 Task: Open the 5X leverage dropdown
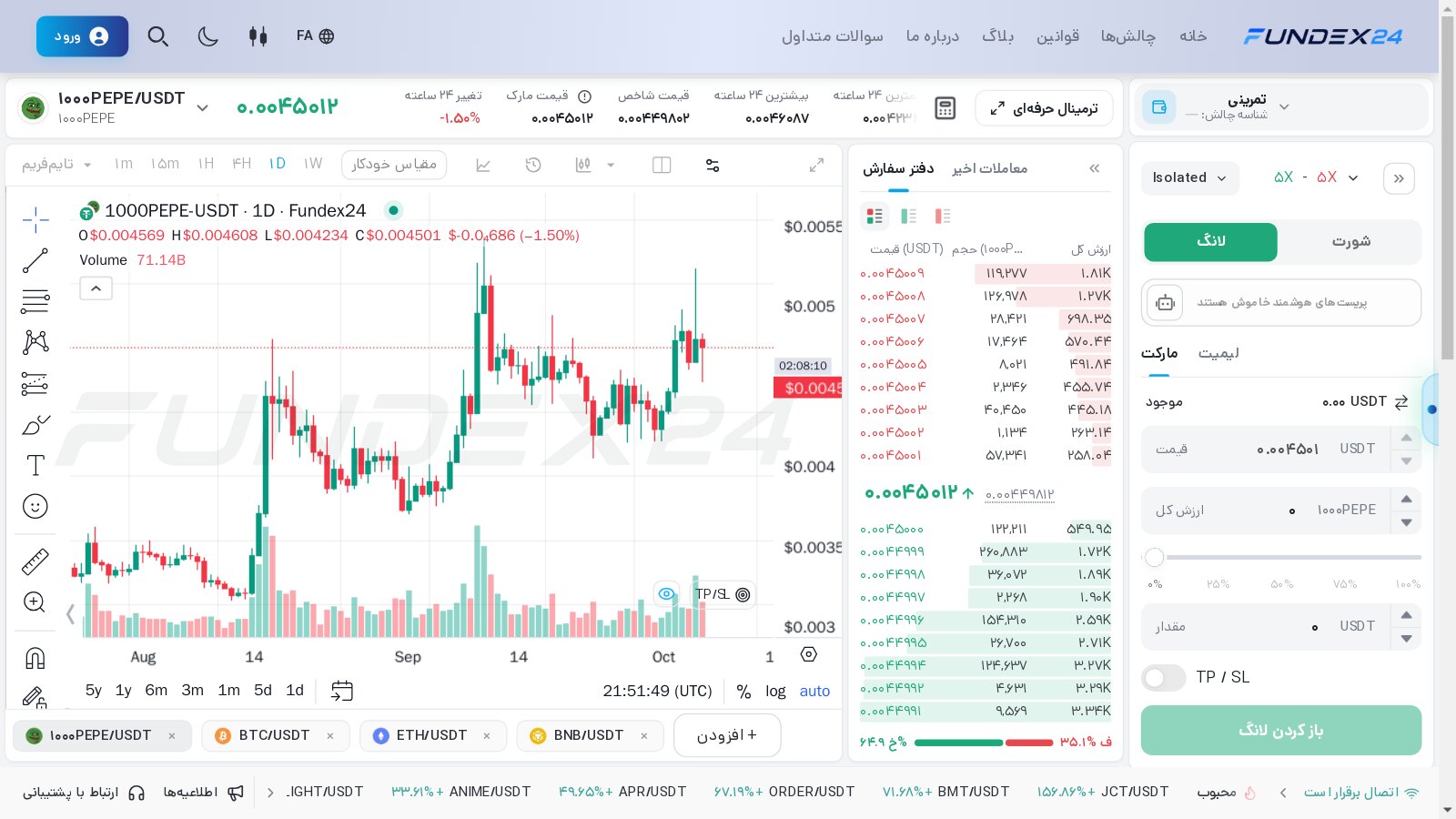tap(1316, 177)
